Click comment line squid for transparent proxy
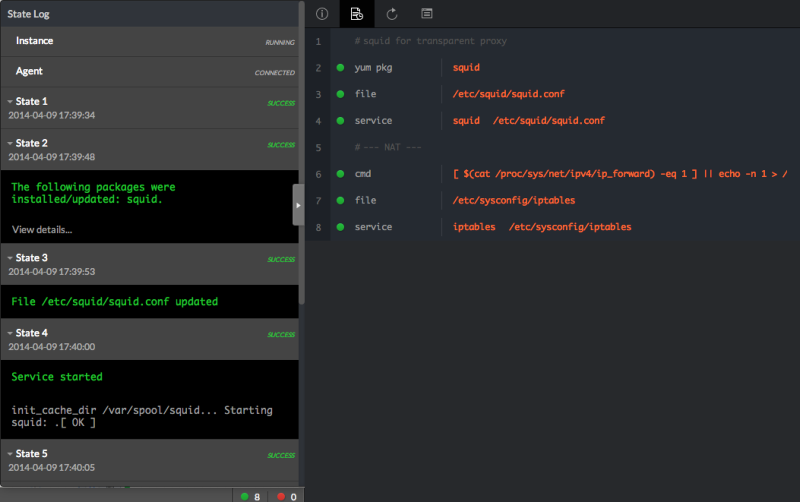 431,41
